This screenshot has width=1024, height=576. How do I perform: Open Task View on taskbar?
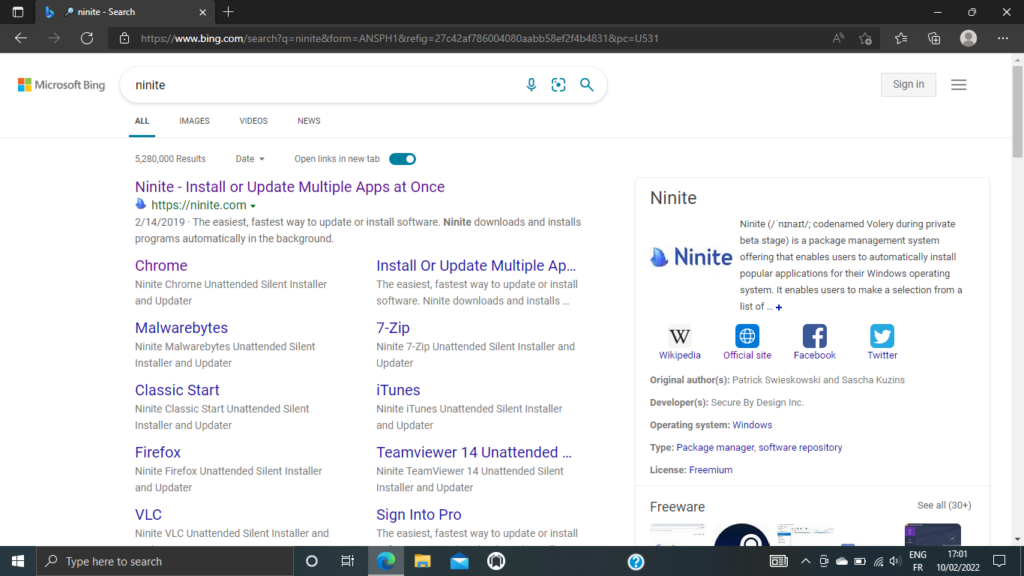point(347,562)
